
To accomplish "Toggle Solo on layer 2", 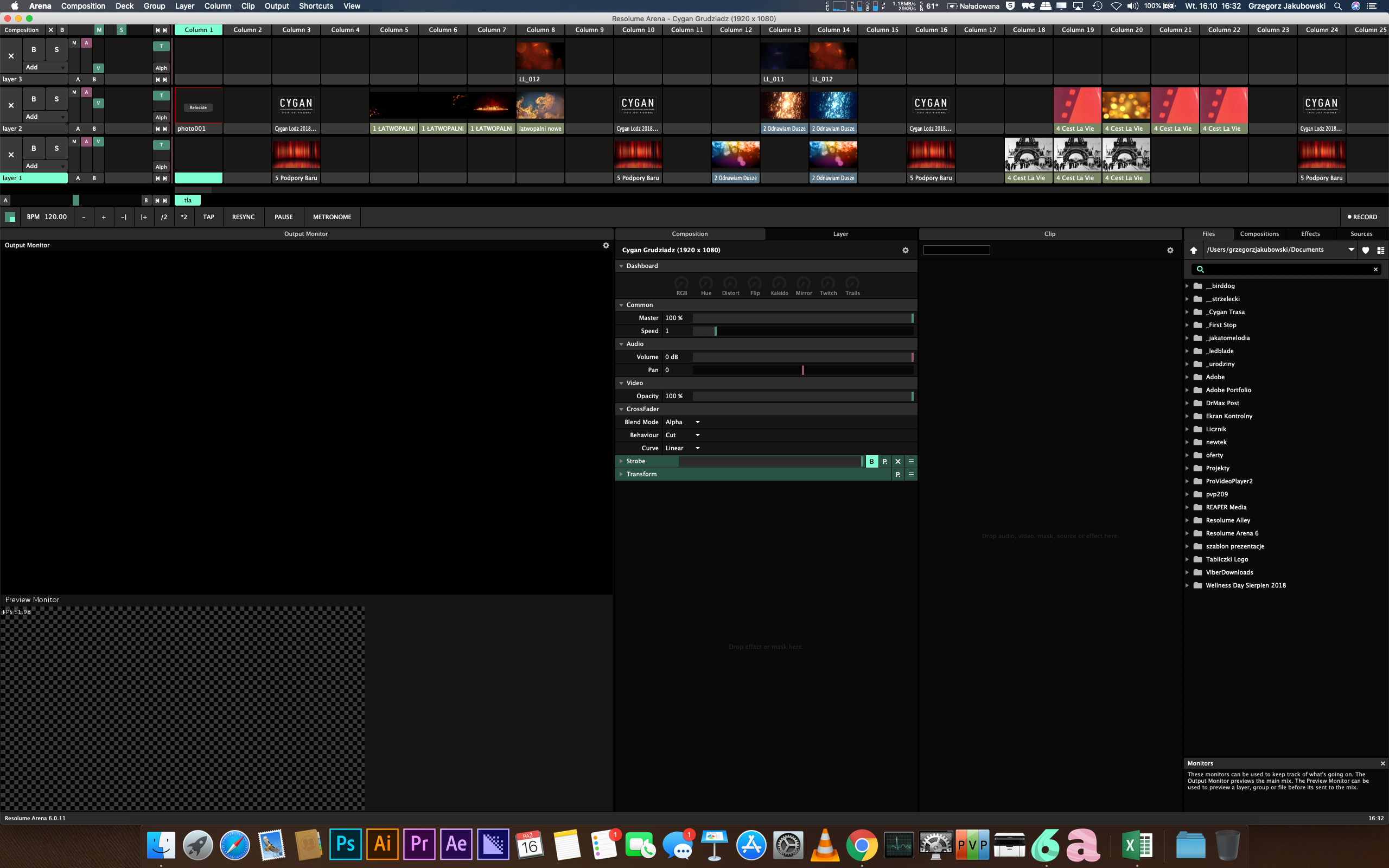I will pyautogui.click(x=56, y=99).
